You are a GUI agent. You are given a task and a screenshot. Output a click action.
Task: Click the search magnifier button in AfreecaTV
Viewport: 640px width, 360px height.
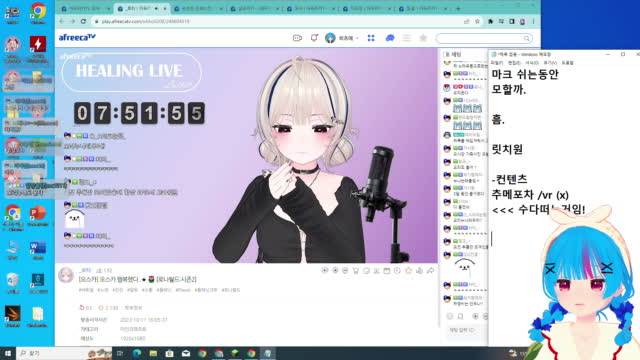(527, 38)
